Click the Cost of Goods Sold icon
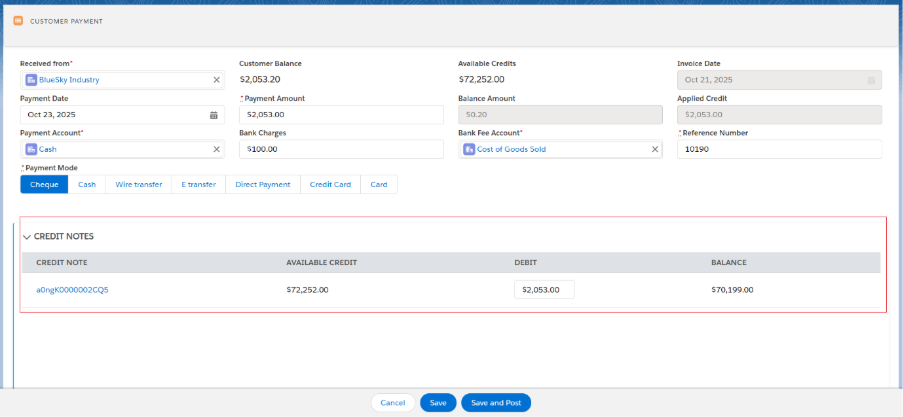This screenshot has width=903, height=417. pos(470,149)
